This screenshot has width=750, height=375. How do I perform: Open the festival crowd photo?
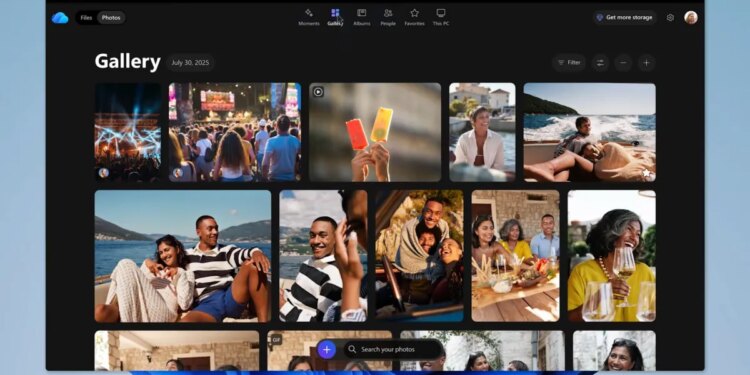235,132
